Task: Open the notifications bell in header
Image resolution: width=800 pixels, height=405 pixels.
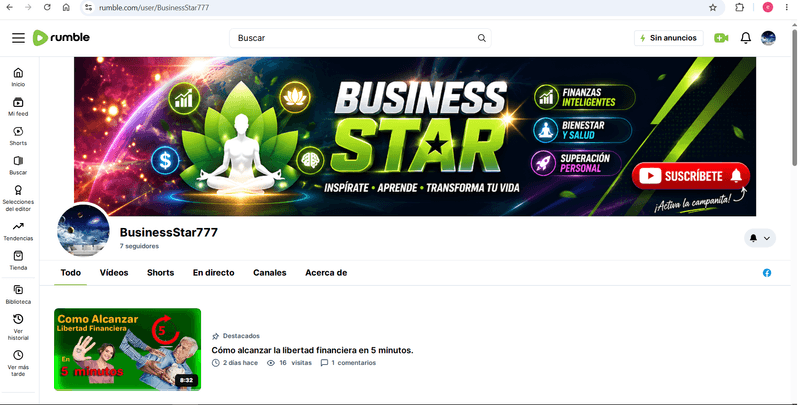Action: tap(745, 38)
